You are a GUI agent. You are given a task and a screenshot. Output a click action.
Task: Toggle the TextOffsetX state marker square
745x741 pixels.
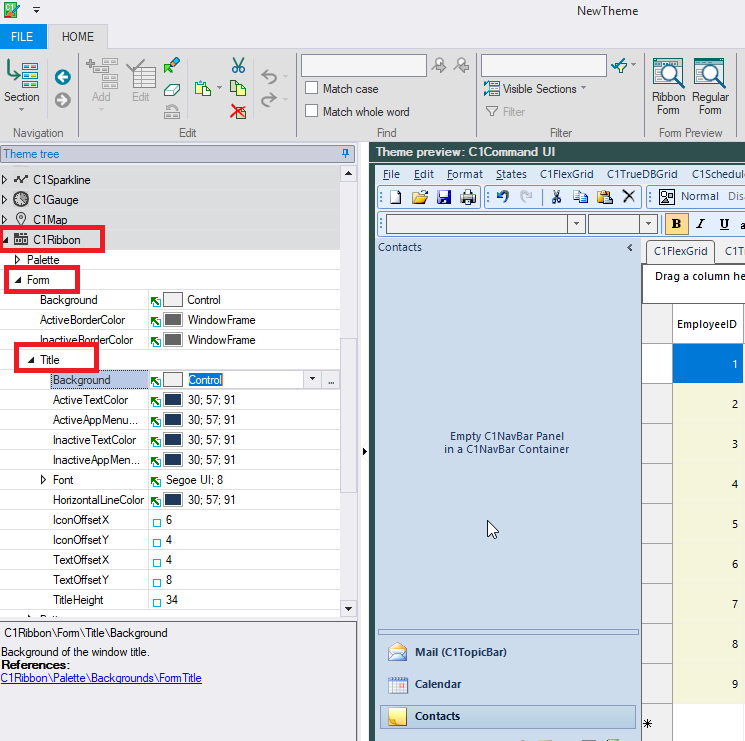click(x=157, y=562)
